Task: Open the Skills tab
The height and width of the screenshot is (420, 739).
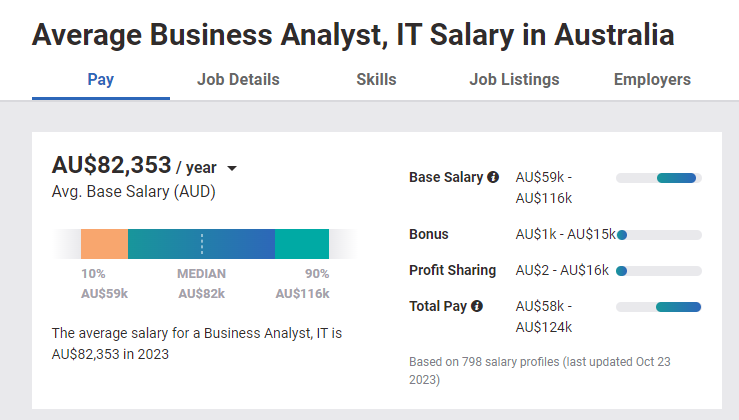Action: pos(376,79)
